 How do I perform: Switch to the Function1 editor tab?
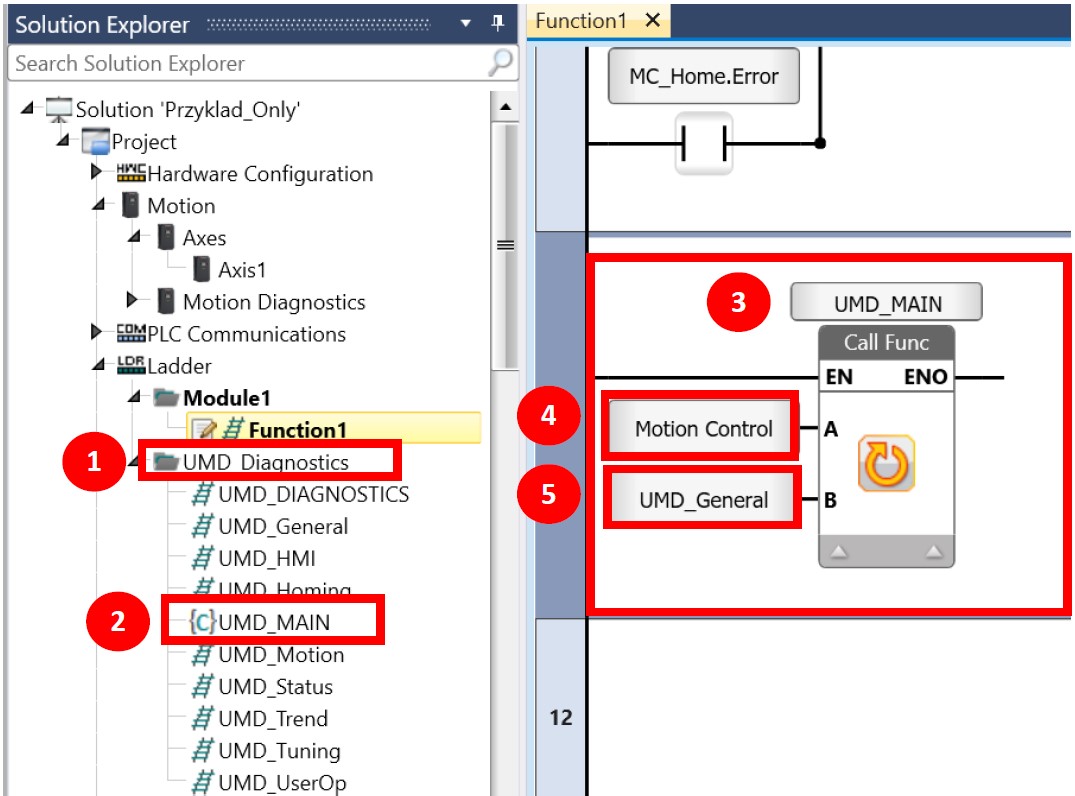point(581,21)
